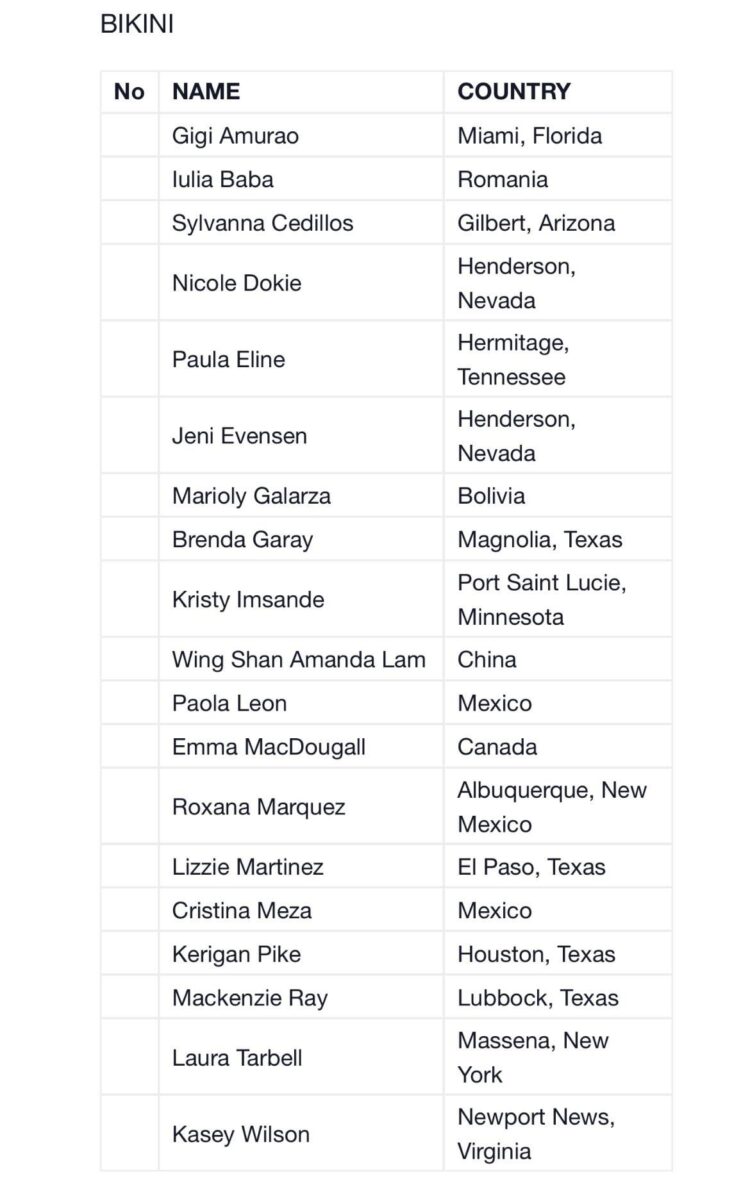The width and height of the screenshot is (750, 1181).
Task: Click the No column header
Action: coord(129,92)
